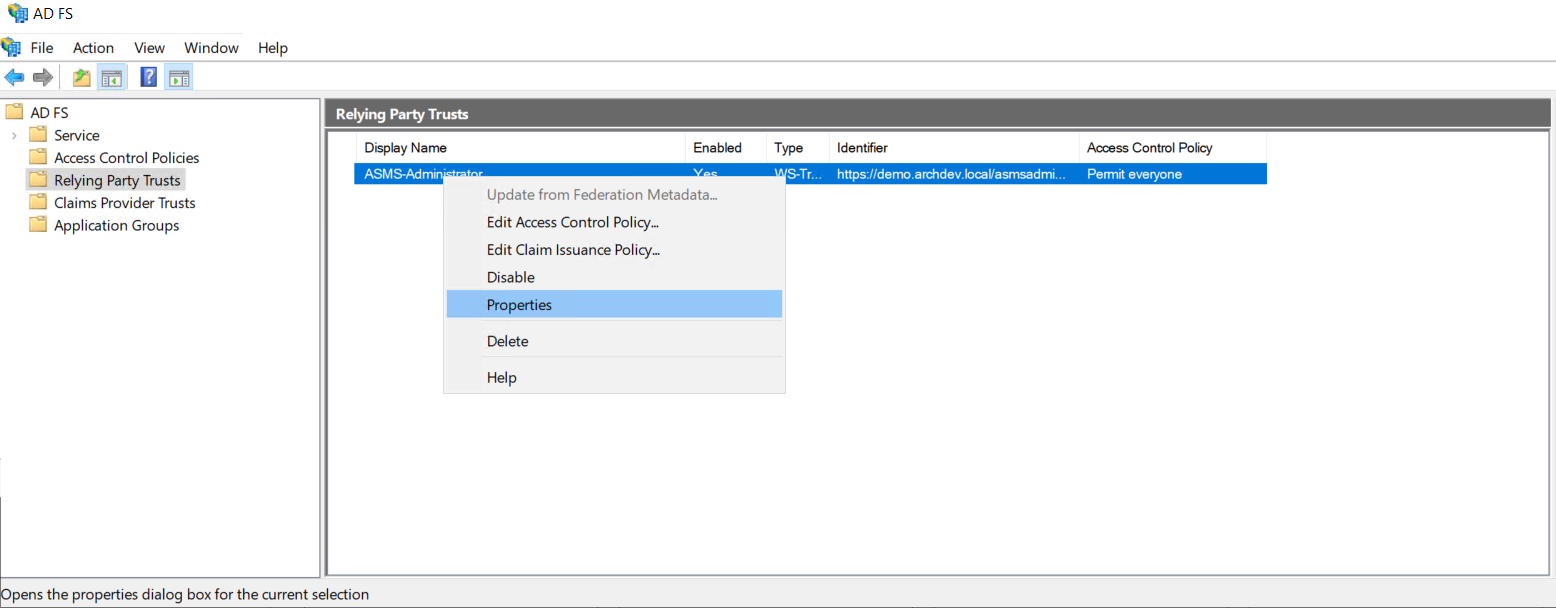Viewport: 1556px width, 608px height.
Task: Click the Access Control Policies folder icon
Action: click(38, 157)
